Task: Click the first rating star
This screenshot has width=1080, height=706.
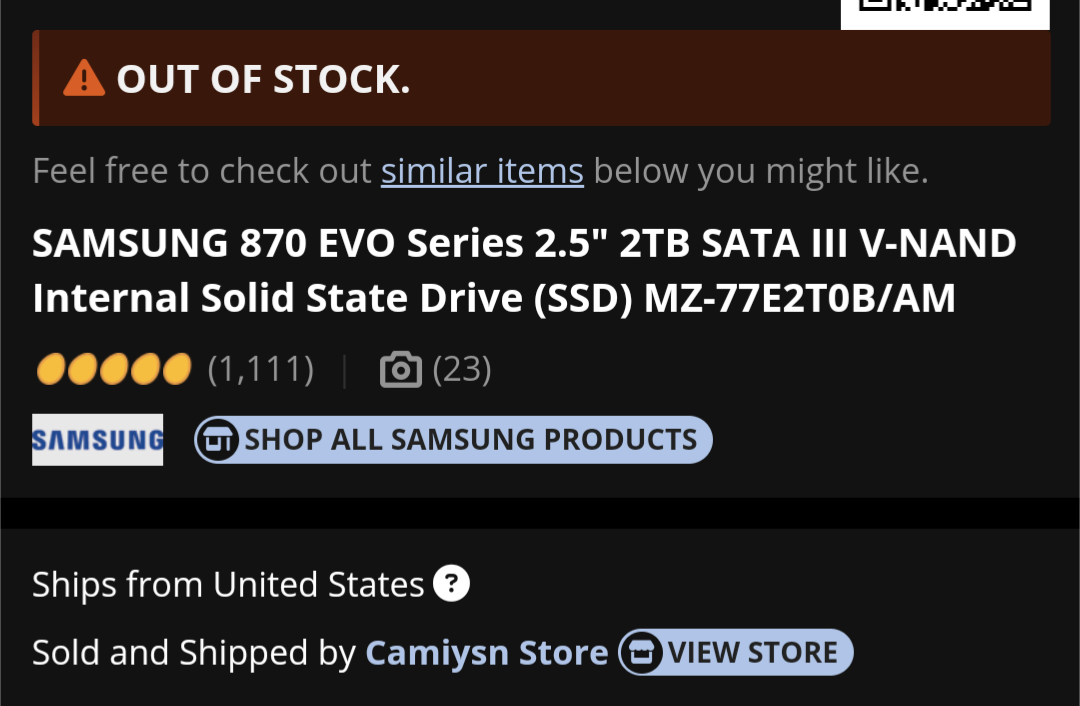Action: pos(49,368)
